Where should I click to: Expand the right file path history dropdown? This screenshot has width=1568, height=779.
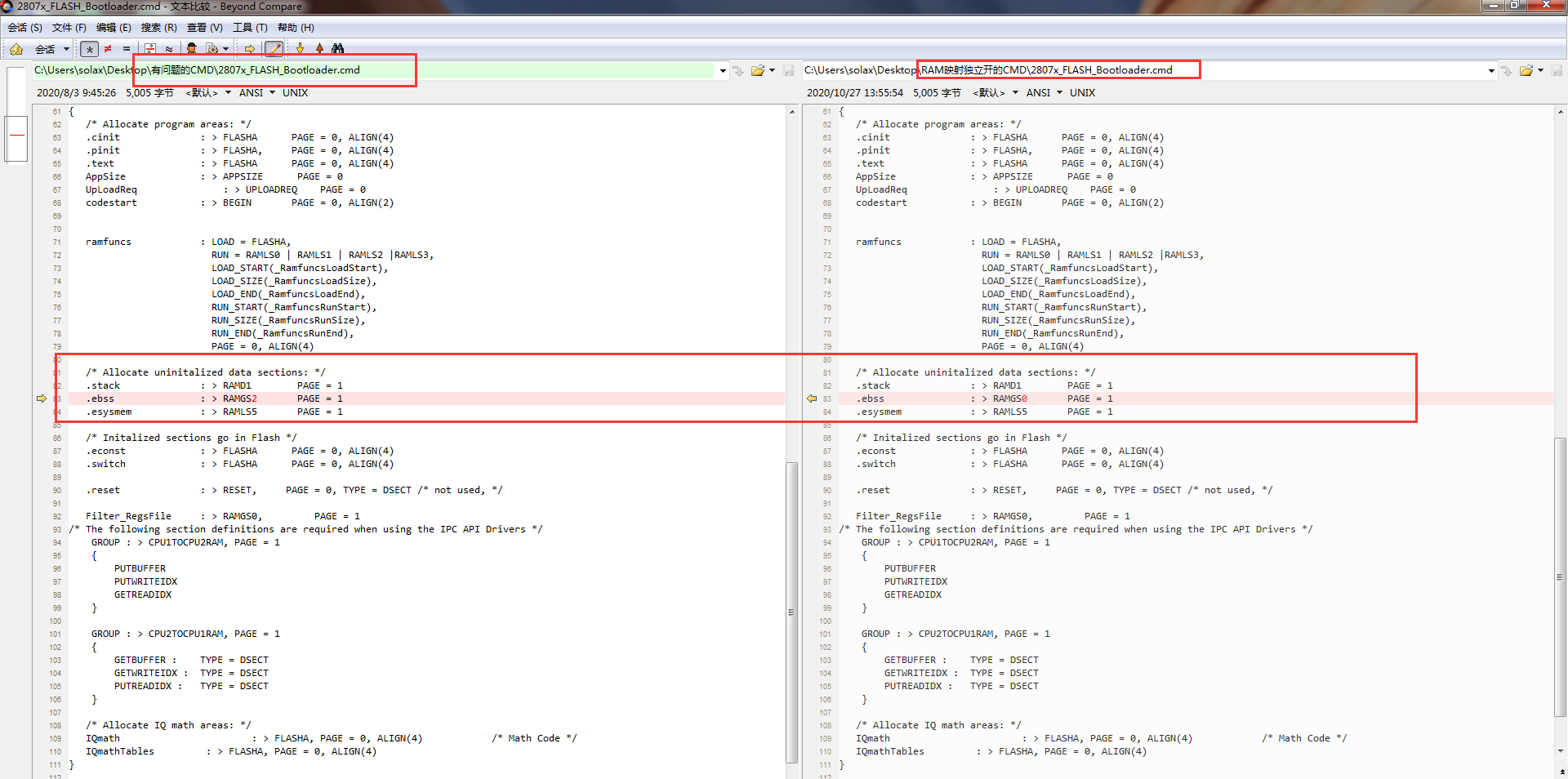point(1491,71)
